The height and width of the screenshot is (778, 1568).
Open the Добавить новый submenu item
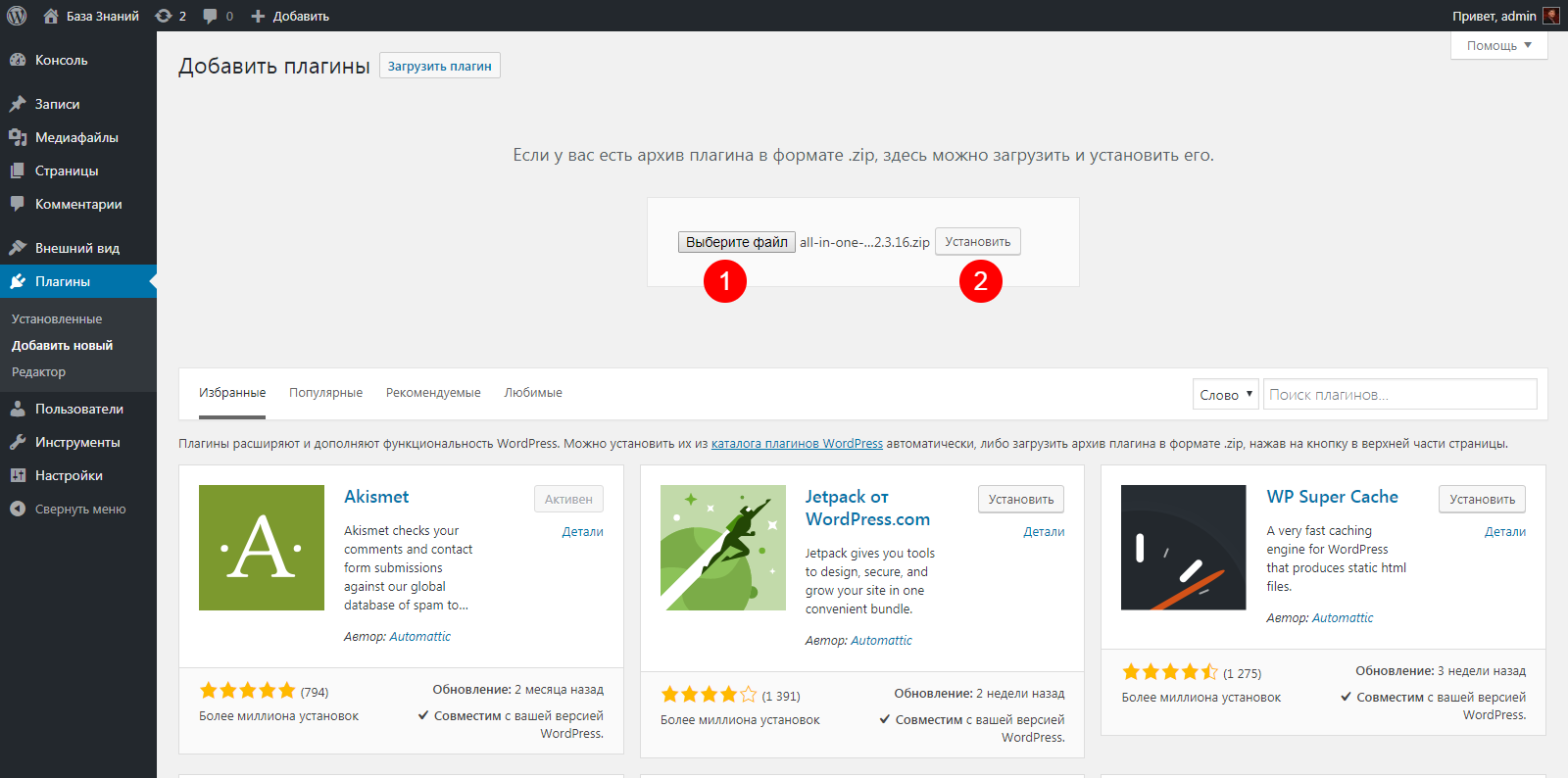click(x=63, y=346)
